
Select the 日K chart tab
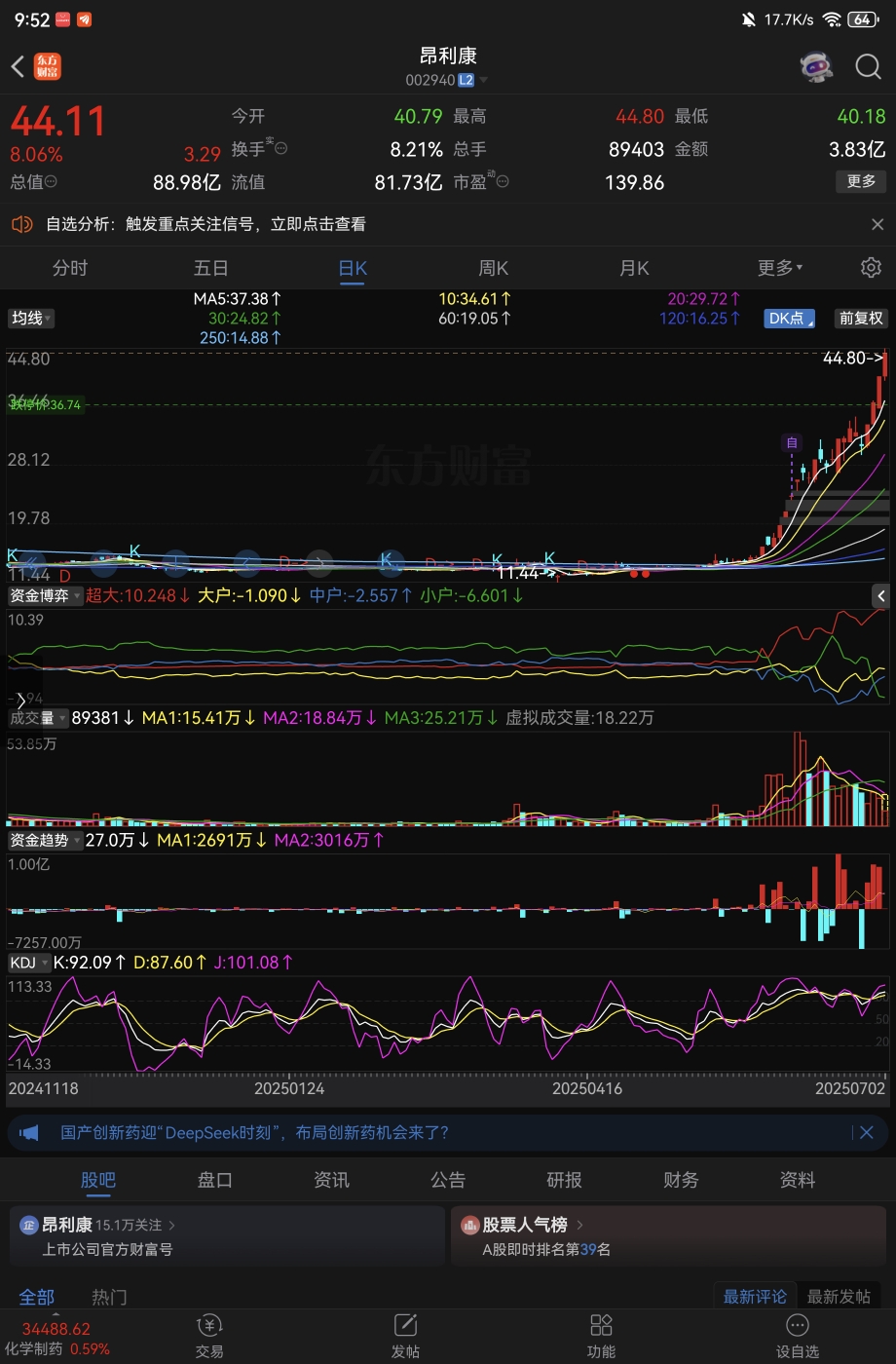point(352,268)
